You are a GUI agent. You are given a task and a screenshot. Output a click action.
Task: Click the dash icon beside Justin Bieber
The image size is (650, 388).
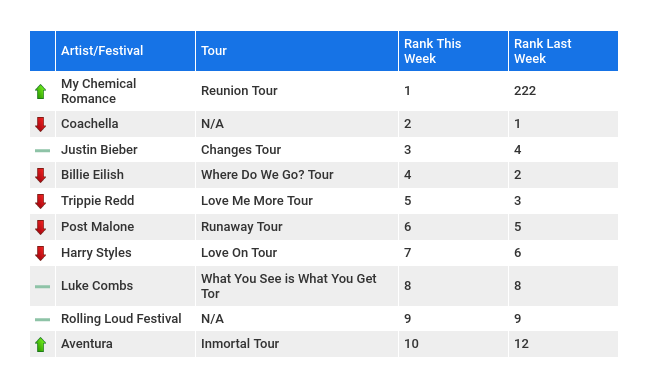pos(42,150)
